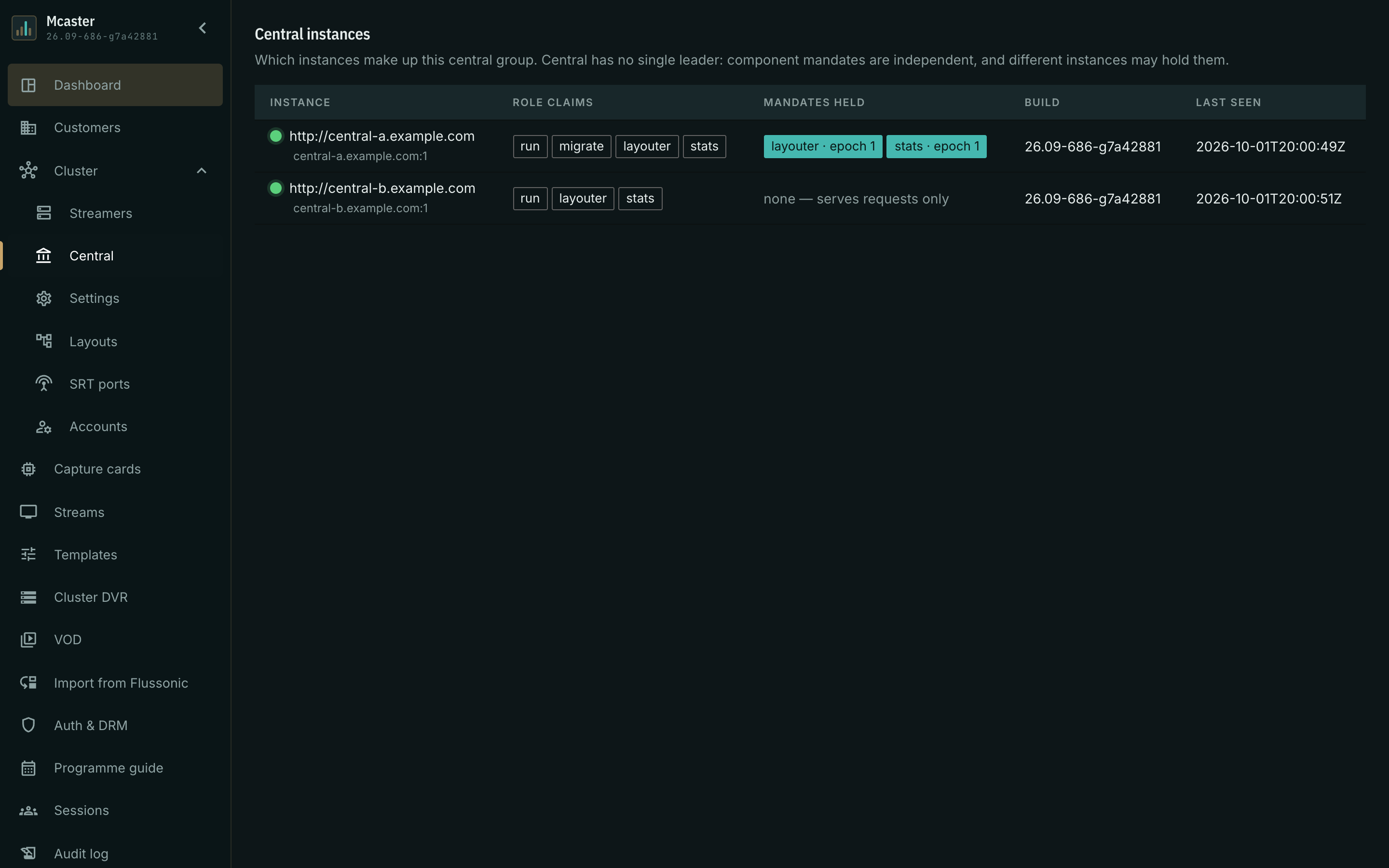Click the Programme guide calendar icon

28,768
